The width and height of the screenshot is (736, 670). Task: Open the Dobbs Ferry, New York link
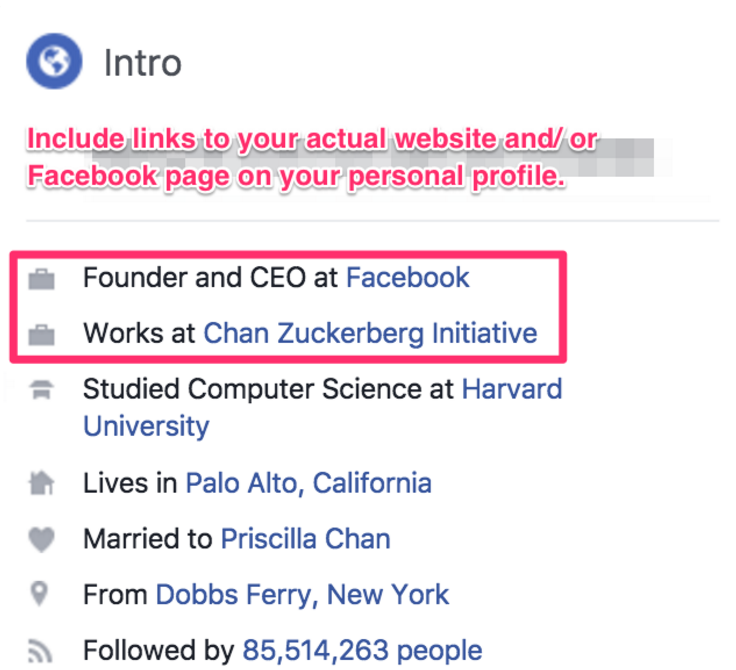click(x=302, y=595)
